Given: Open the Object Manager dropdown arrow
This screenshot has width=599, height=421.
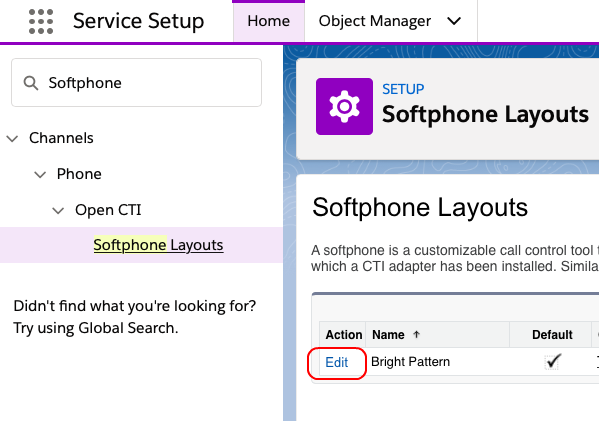Looking at the screenshot, I should [454, 21].
